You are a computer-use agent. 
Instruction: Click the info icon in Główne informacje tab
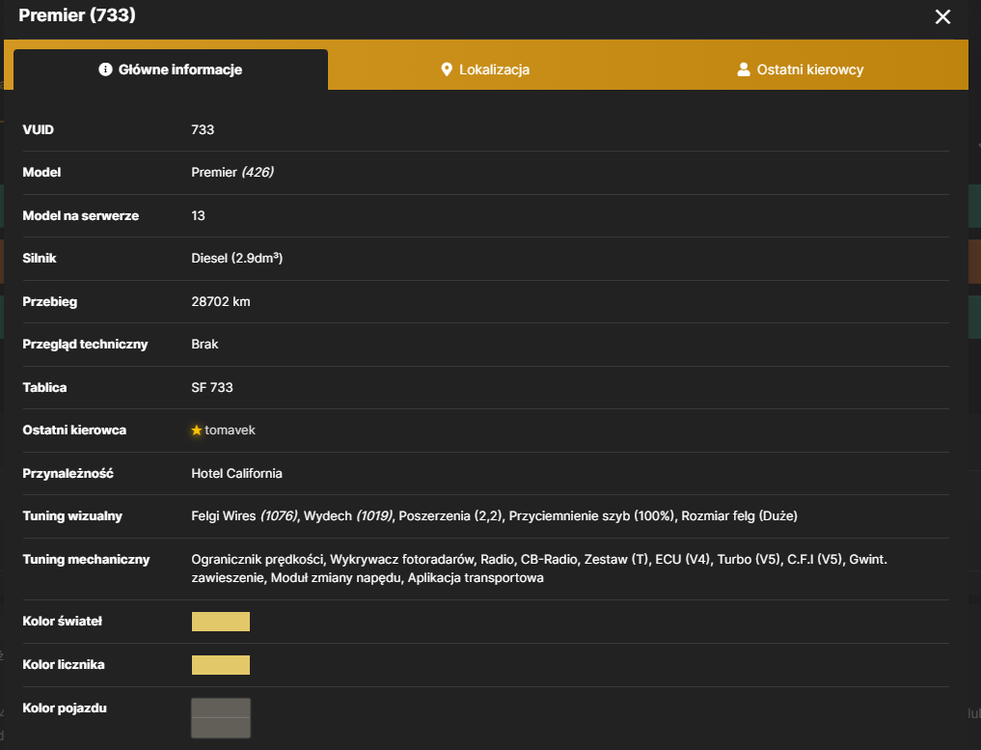[105, 69]
